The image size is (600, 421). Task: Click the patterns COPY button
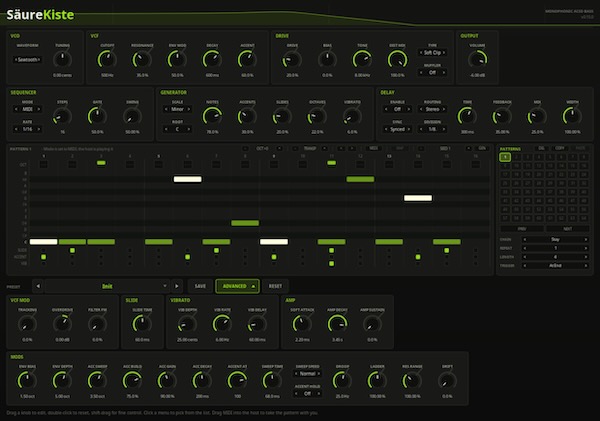pos(560,148)
